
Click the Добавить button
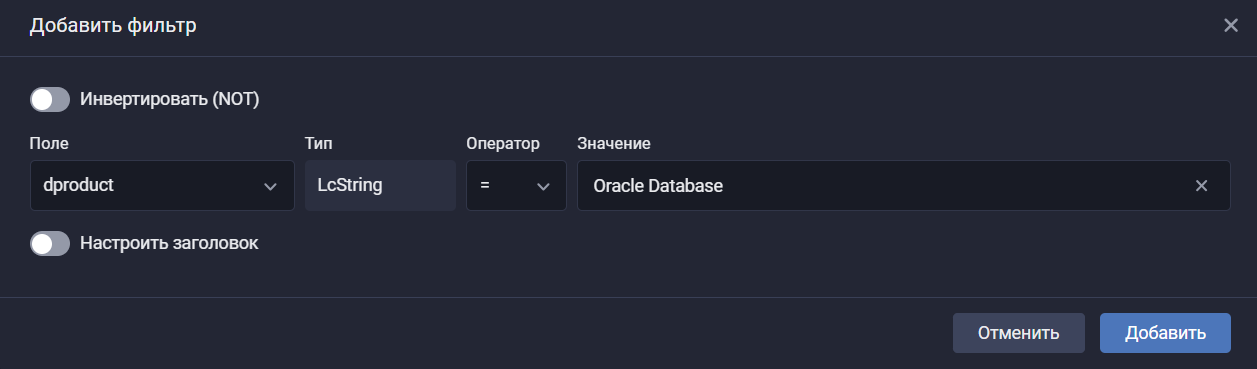pos(1165,333)
